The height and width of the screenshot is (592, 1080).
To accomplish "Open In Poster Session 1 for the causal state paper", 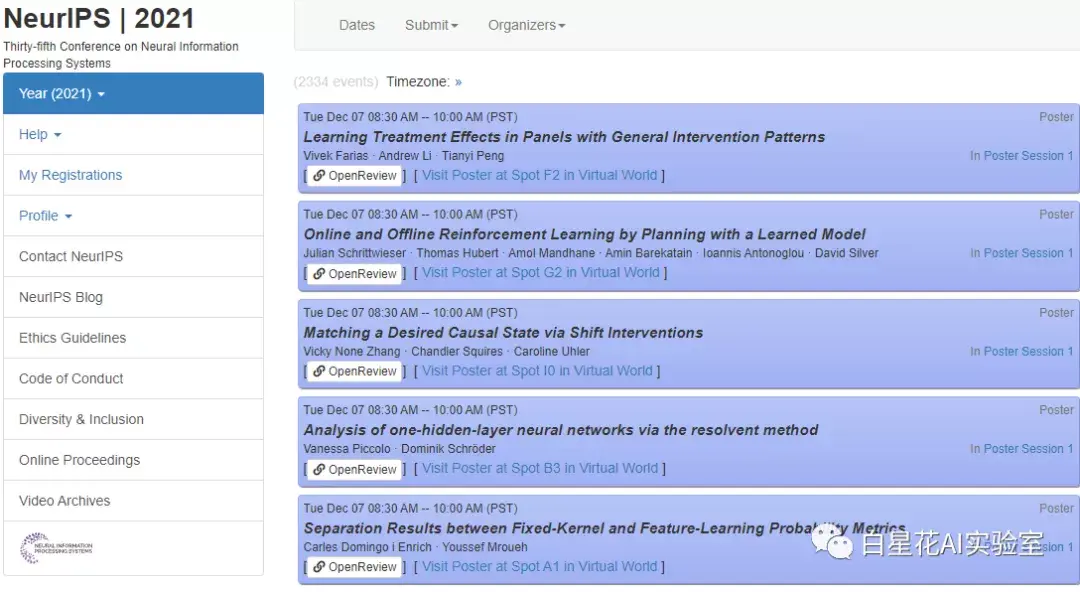I will 1021,351.
